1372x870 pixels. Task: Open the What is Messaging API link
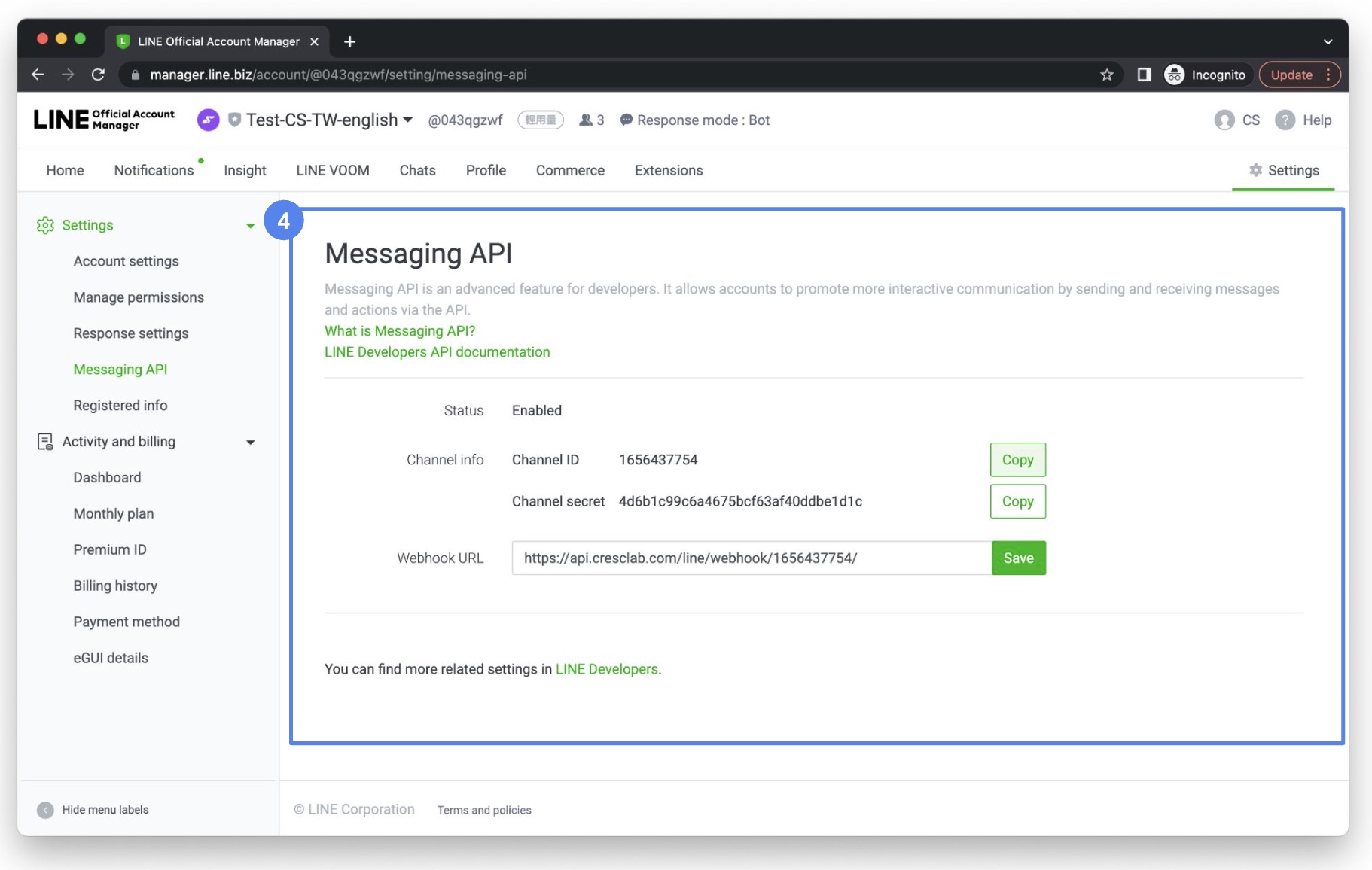pyautogui.click(x=400, y=331)
